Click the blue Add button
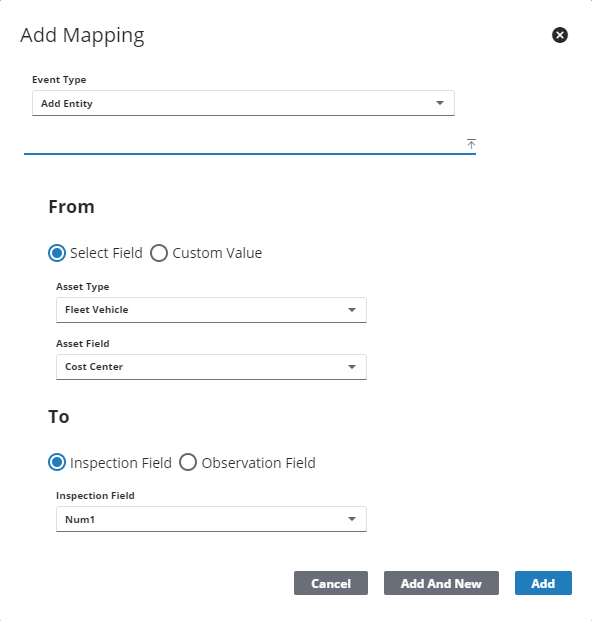The width and height of the screenshot is (592, 621). coord(543,583)
